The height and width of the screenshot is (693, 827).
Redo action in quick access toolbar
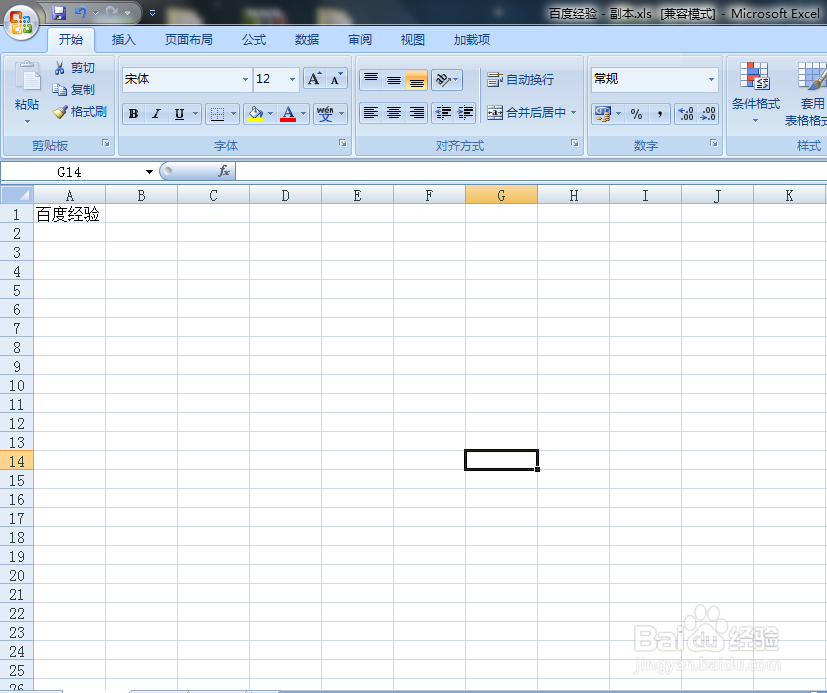pos(111,13)
